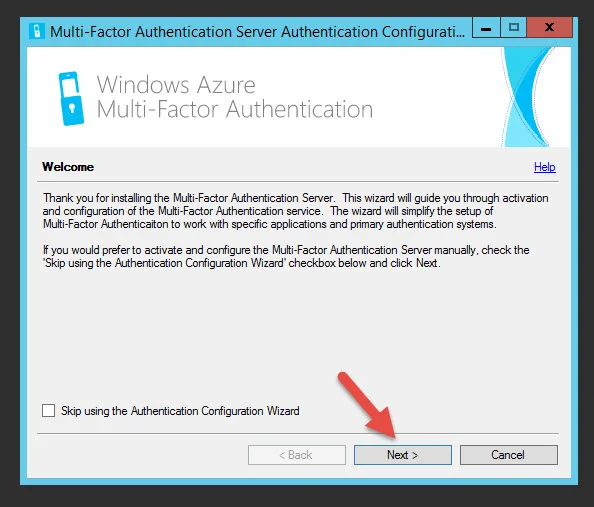Click the divider line above navigation buttons
Screen dimensions: 594x507
298,433
